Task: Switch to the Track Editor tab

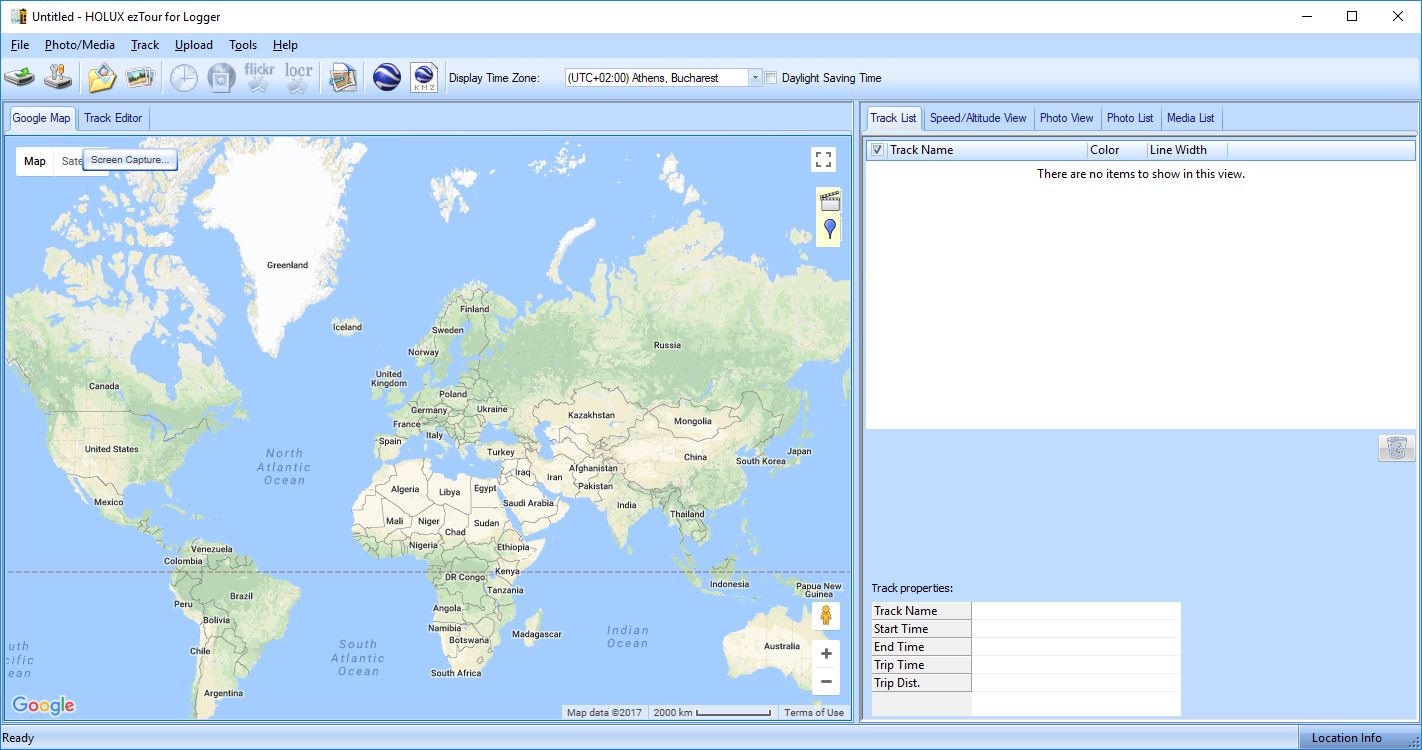Action: tap(113, 118)
